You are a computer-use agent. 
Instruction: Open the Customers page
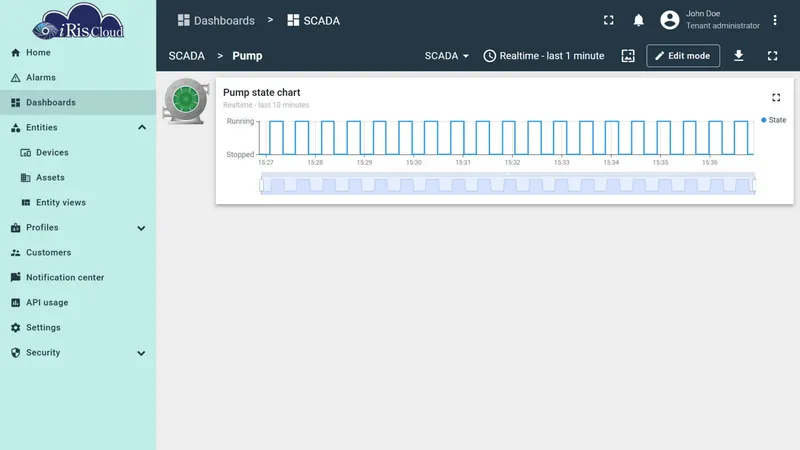click(x=78, y=253)
